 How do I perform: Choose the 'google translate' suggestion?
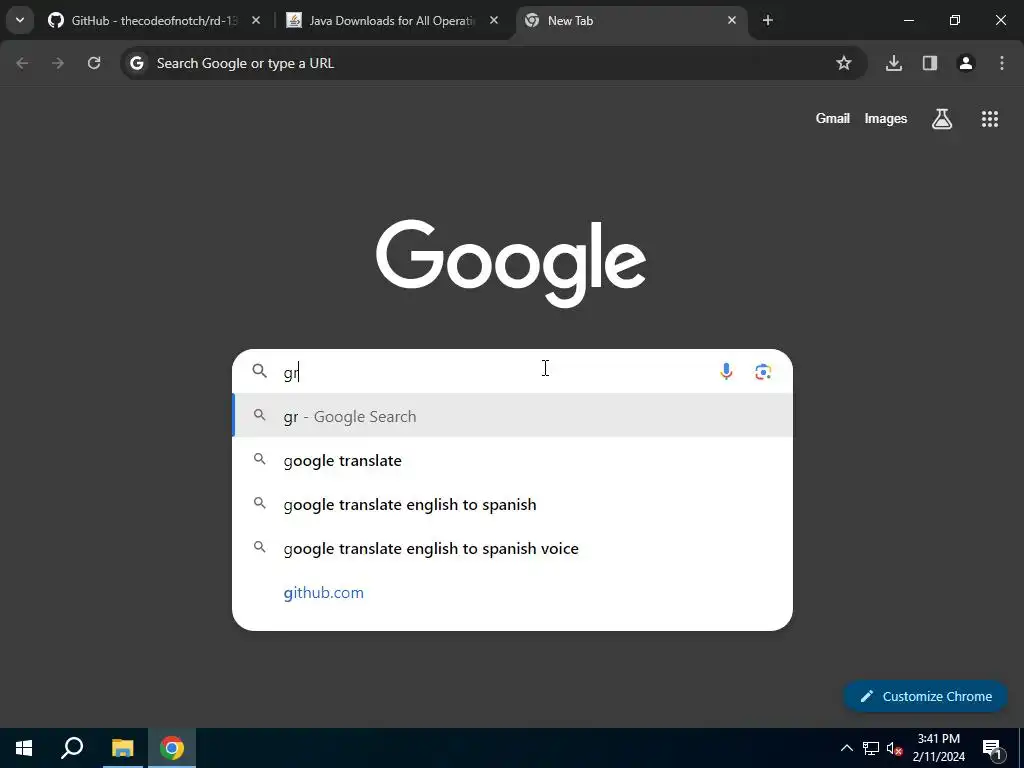click(x=513, y=460)
